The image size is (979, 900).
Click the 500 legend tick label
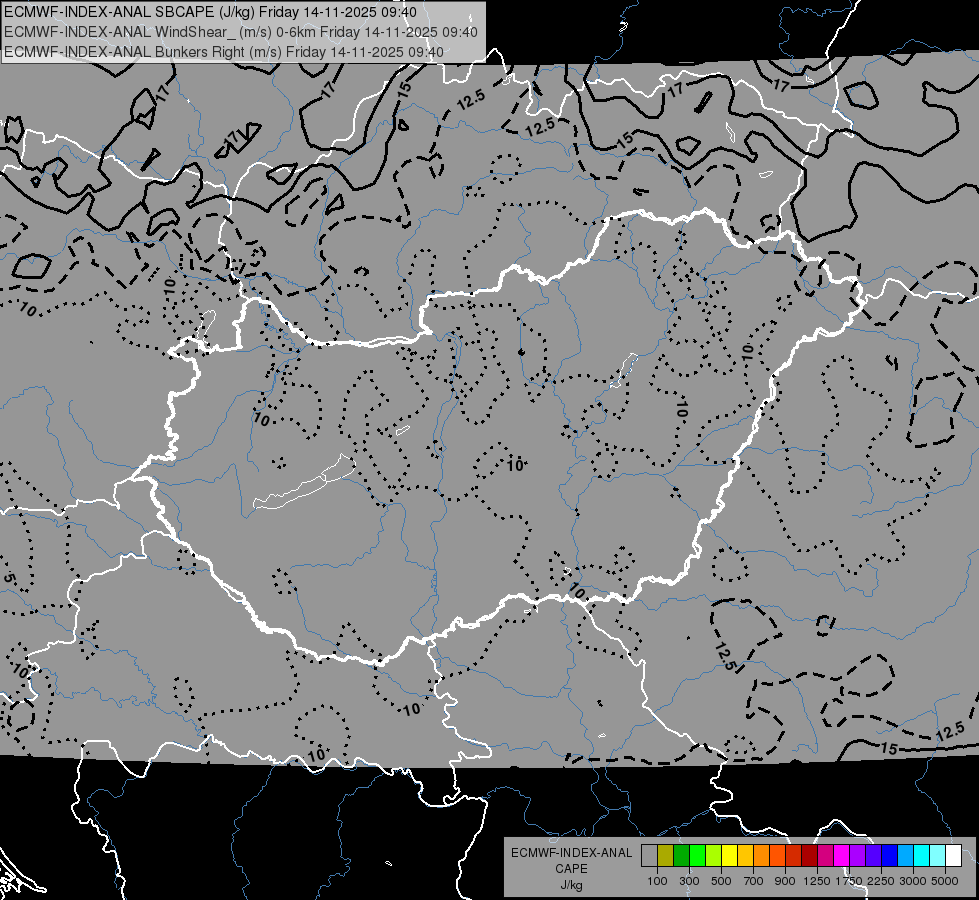pos(721,881)
